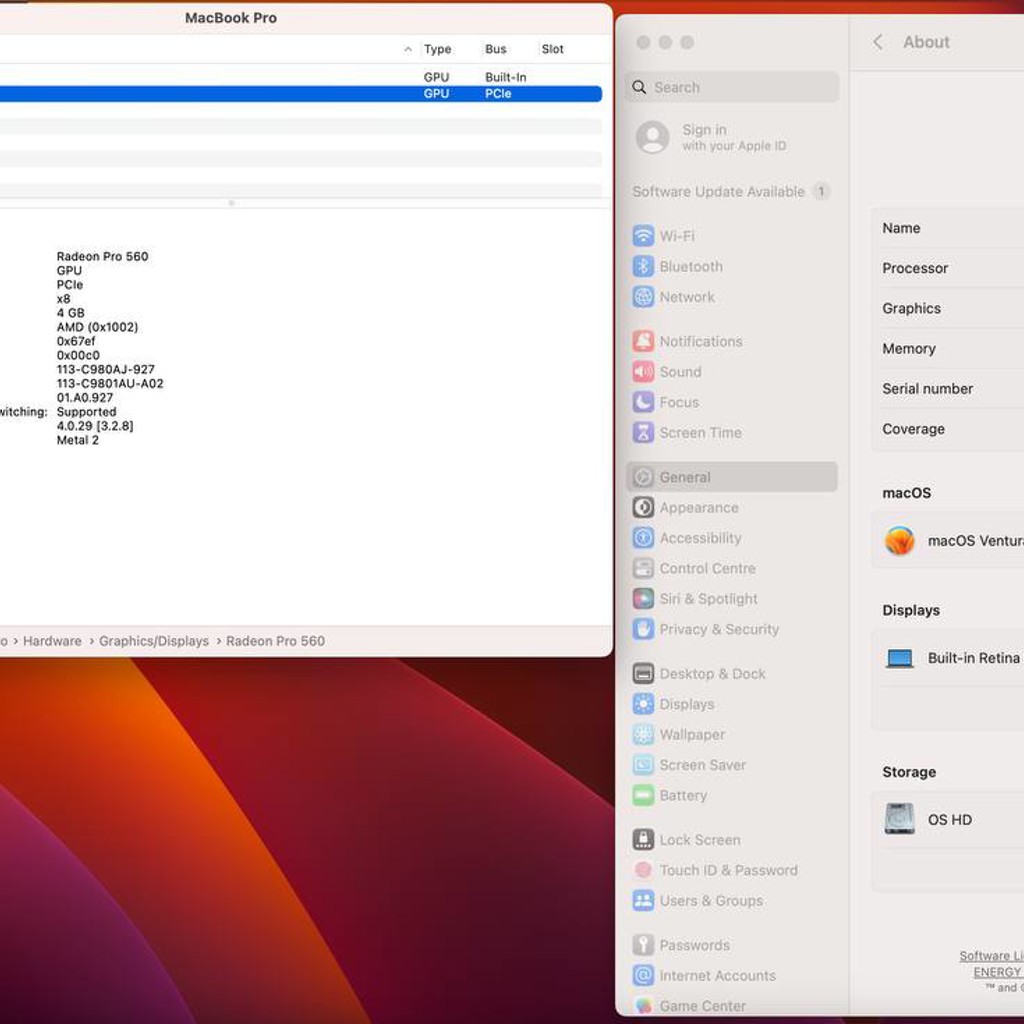Click the 113-C9801AU-A02 VBIOS value
1024x1024 pixels.
pos(110,383)
